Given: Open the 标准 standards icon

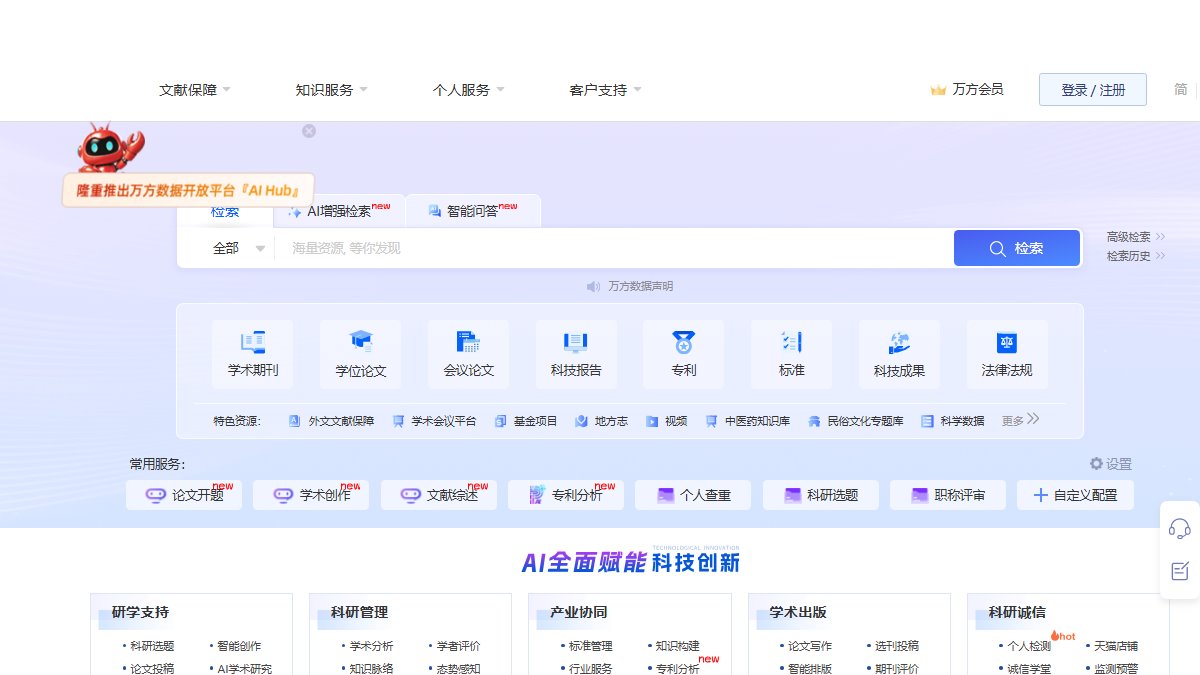Looking at the screenshot, I should tap(792, 342).
